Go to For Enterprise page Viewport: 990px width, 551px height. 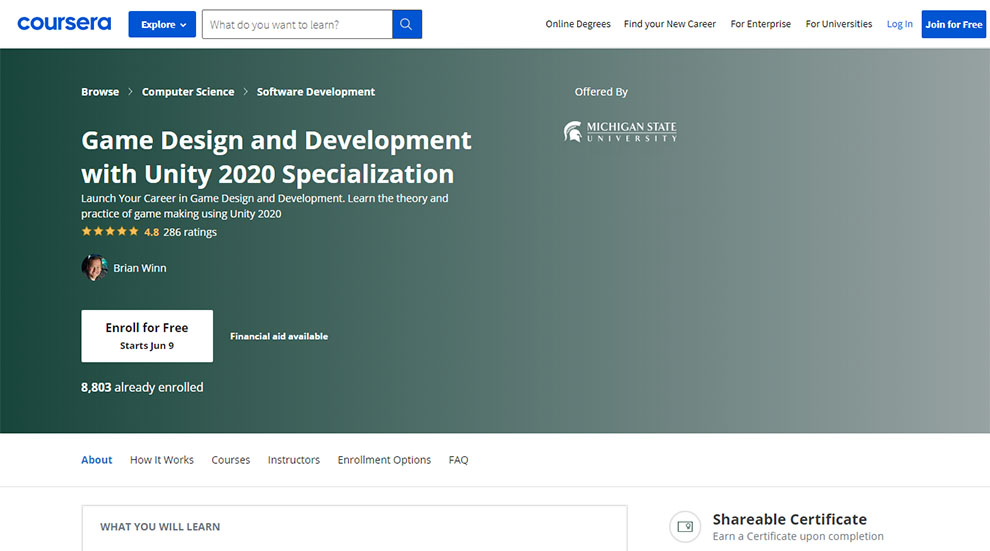tap(760, 24)
